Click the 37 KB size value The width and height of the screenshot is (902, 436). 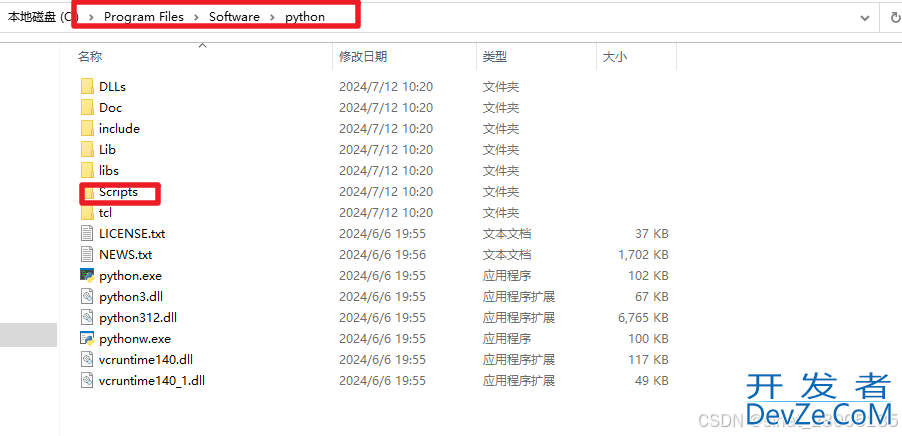pyautogui.click(x=651, y=234)
